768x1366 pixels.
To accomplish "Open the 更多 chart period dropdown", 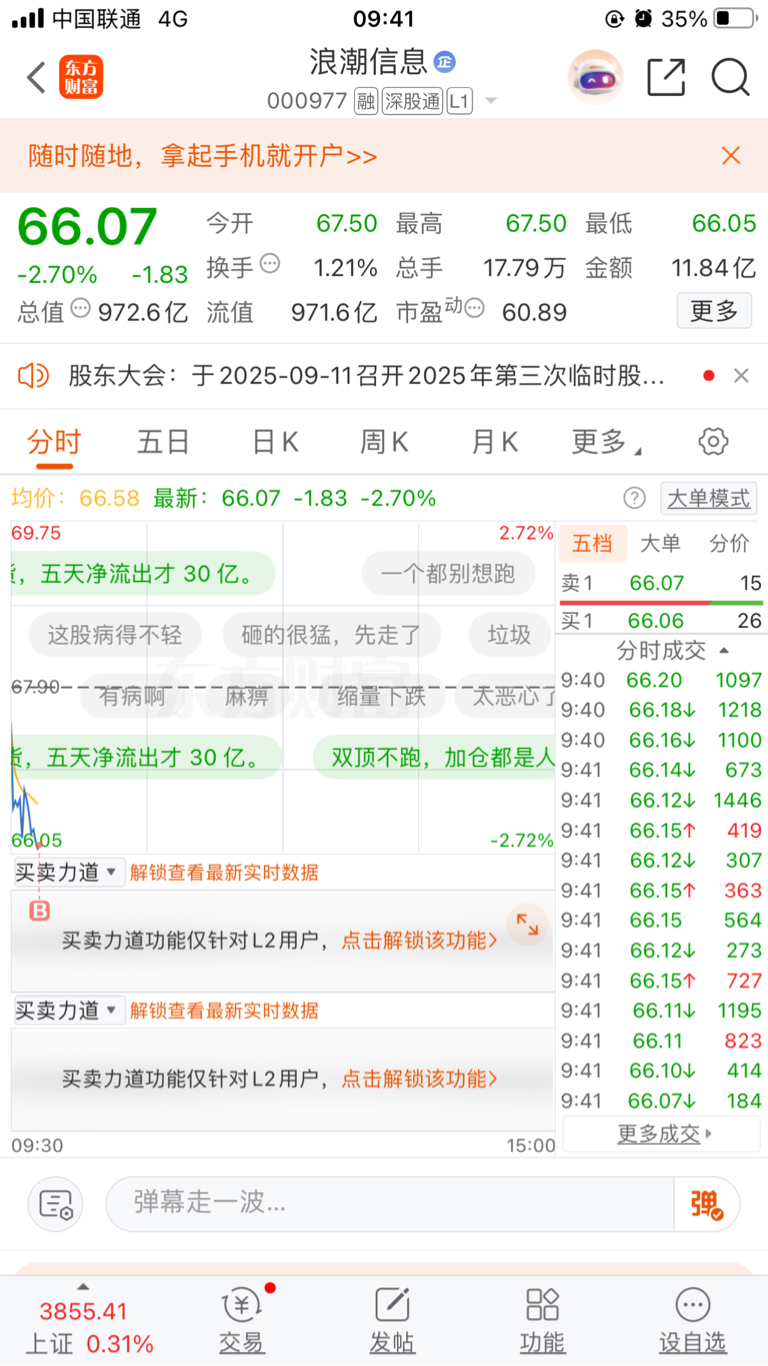I will (x=607, y=441).
